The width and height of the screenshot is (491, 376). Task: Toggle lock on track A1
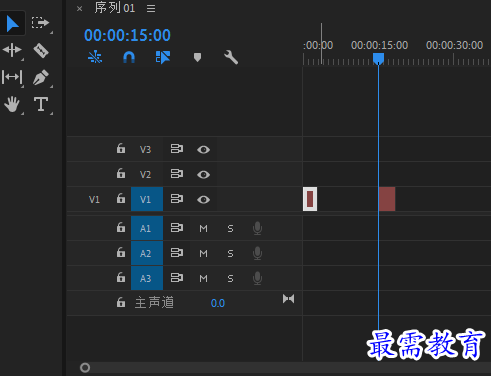[x=121, y=228]
